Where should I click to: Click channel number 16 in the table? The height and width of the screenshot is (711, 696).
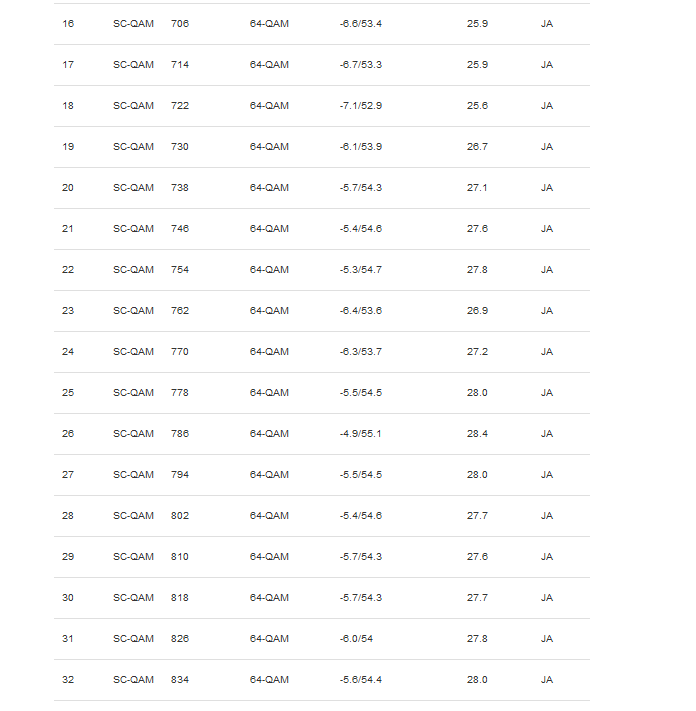[x=68, y=23]
